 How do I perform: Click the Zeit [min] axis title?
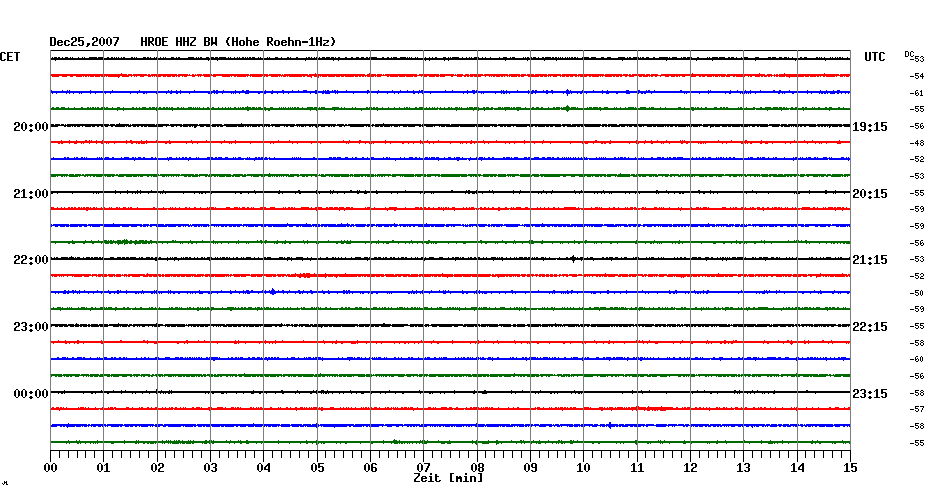point(448,478)
